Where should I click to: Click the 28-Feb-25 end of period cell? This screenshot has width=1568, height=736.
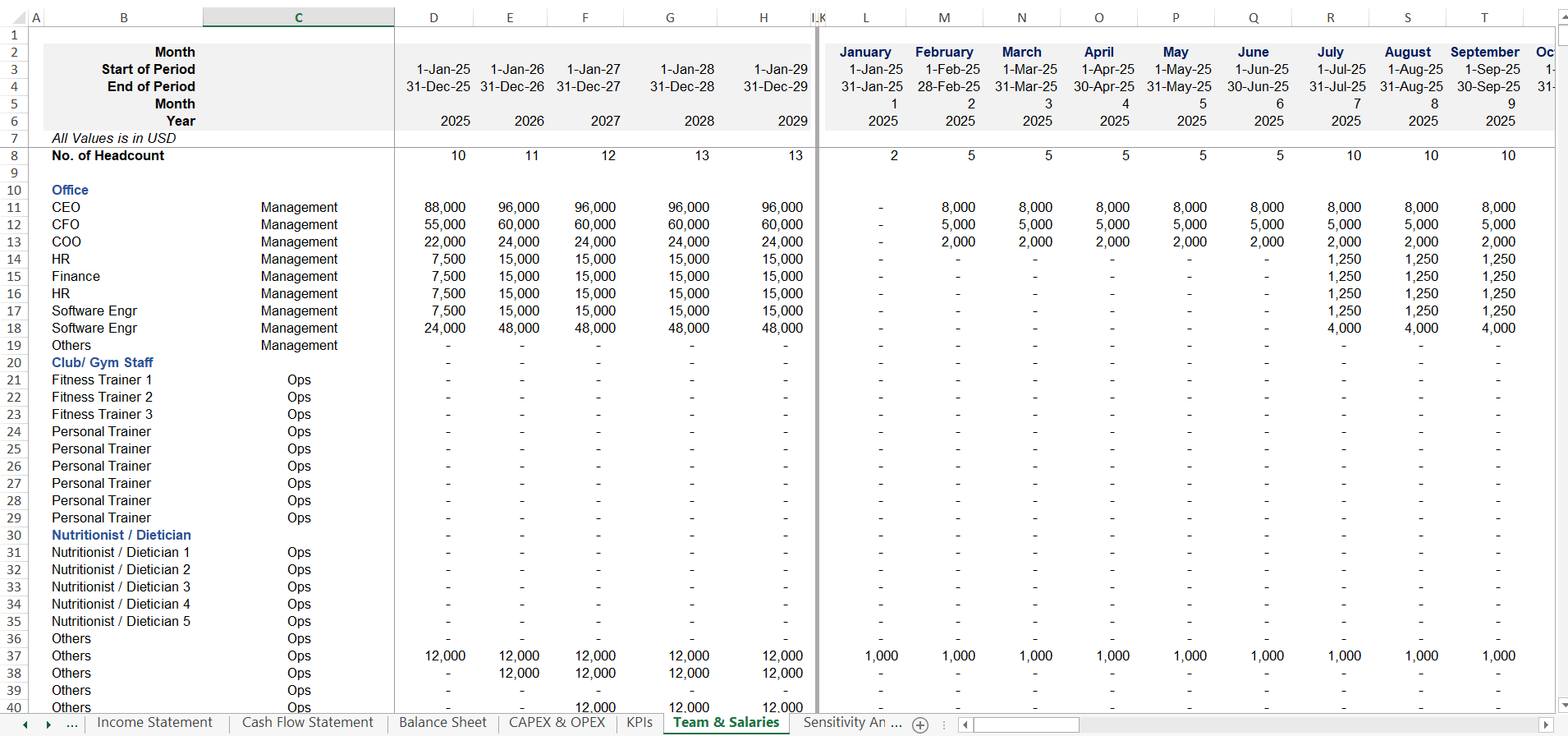(948, 86)
